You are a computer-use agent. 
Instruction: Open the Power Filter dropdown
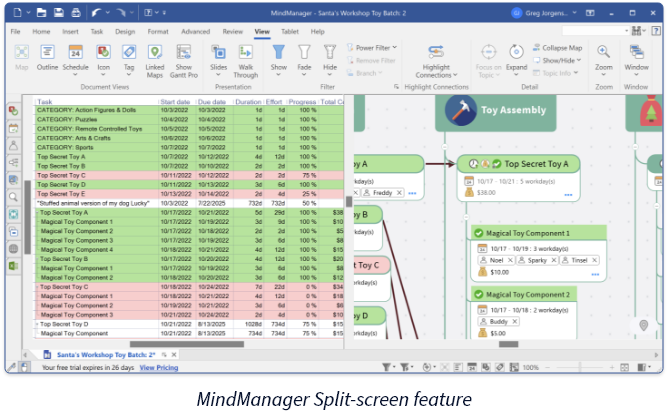point(373,48)
